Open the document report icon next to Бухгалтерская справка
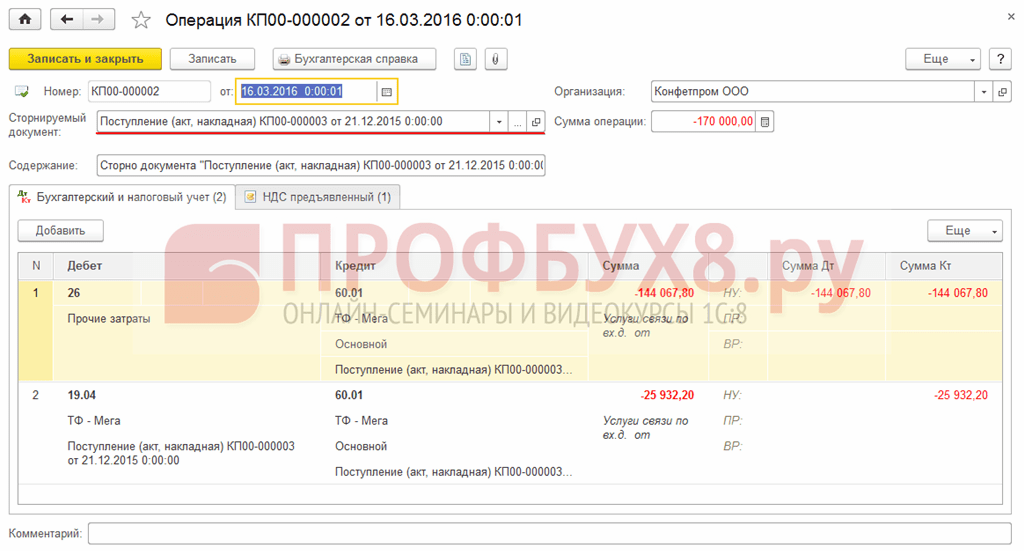 pyautogui.click(x=465, y=59)
